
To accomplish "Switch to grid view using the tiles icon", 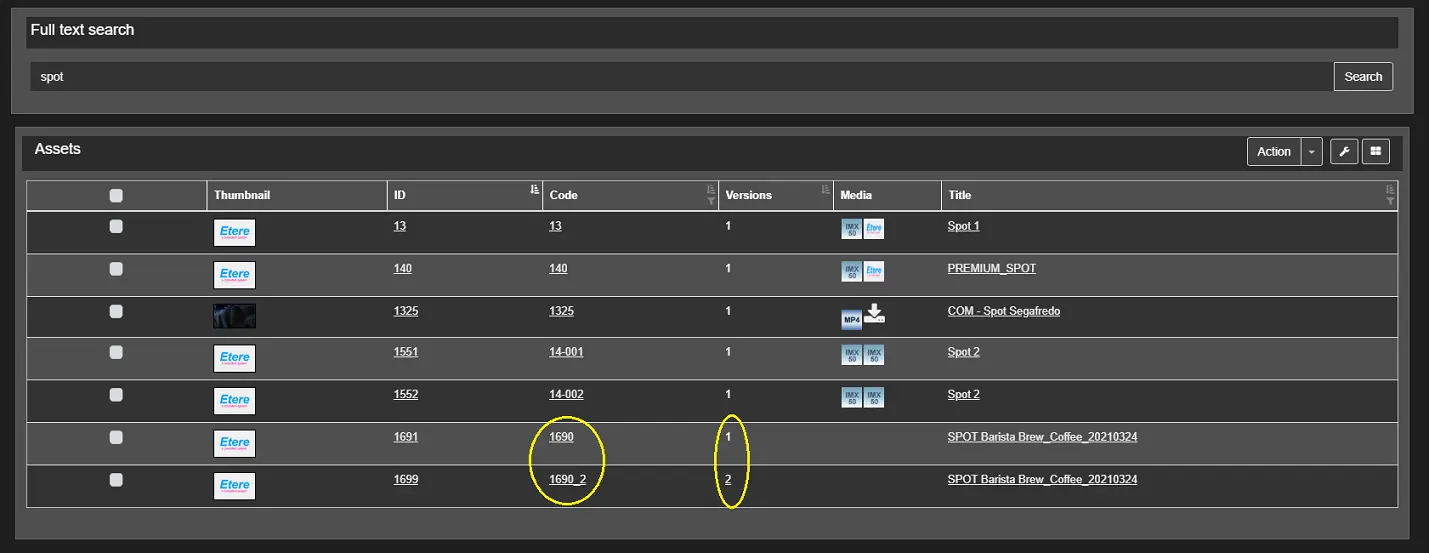I will (x=1376, y=152).
